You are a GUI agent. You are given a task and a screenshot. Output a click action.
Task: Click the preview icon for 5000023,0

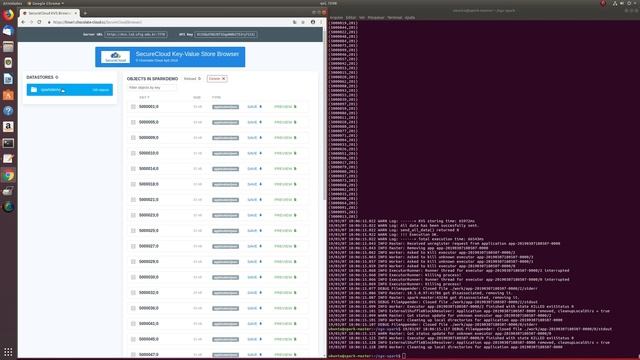click(295, 216)
